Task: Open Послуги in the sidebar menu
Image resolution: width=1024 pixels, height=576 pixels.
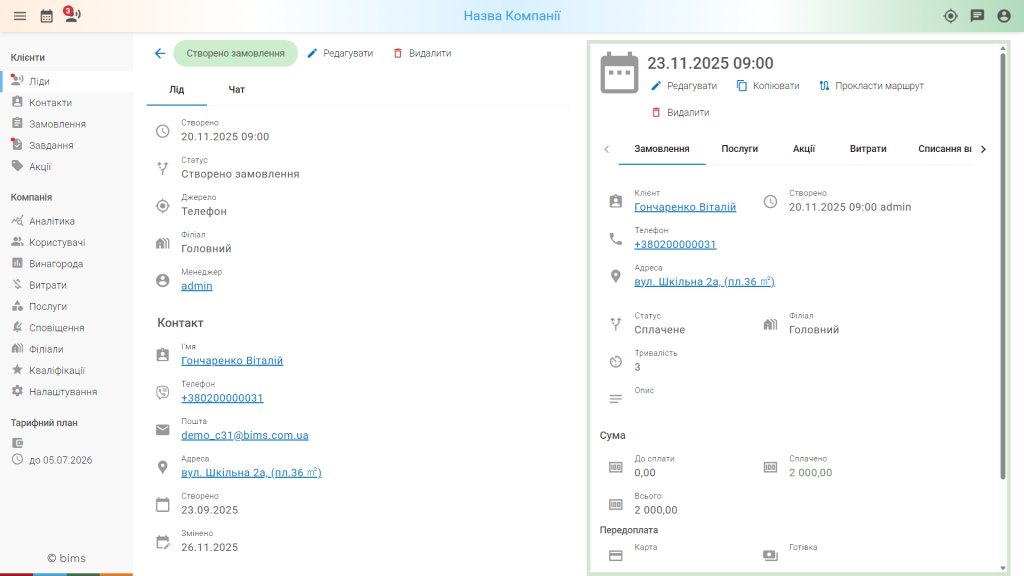Action: tap(67, 306)
